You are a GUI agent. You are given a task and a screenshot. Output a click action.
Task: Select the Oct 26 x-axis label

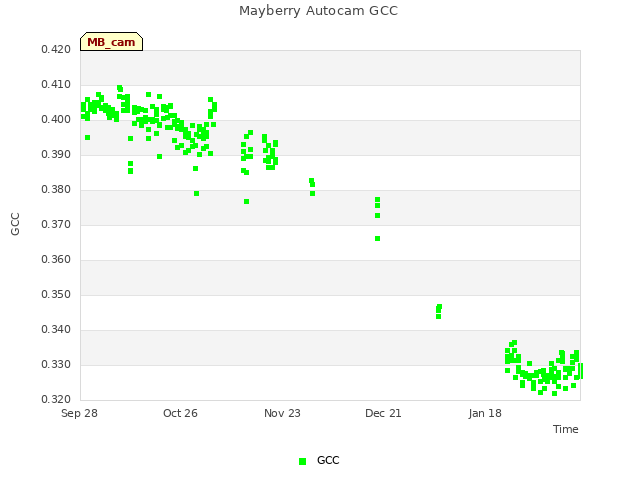click(180, 413)
